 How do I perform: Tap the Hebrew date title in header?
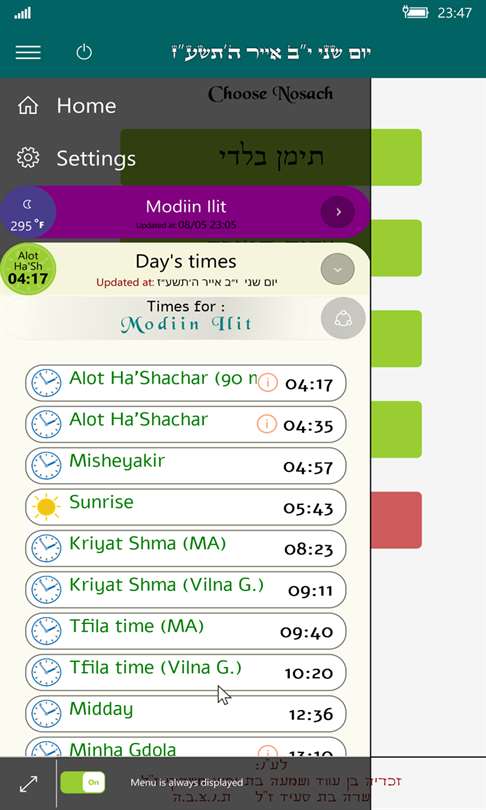click(x=271, y=52)
